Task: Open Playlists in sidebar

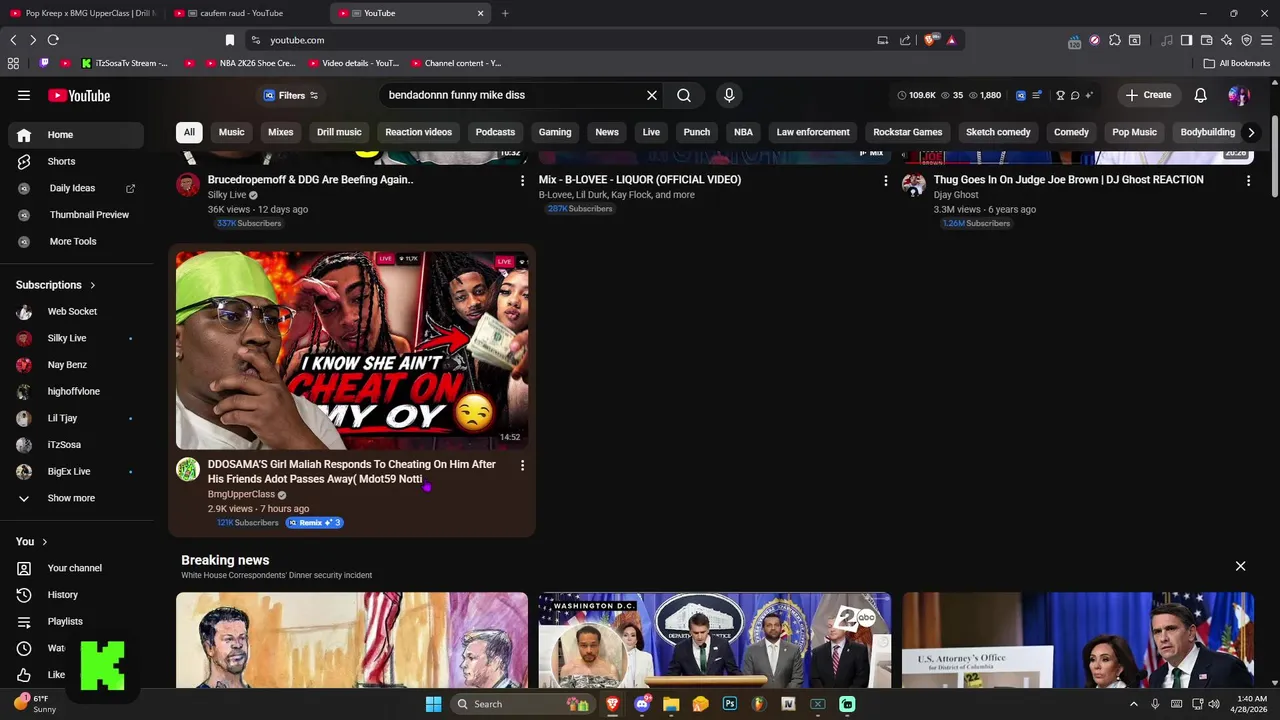Action: (76, 621)
